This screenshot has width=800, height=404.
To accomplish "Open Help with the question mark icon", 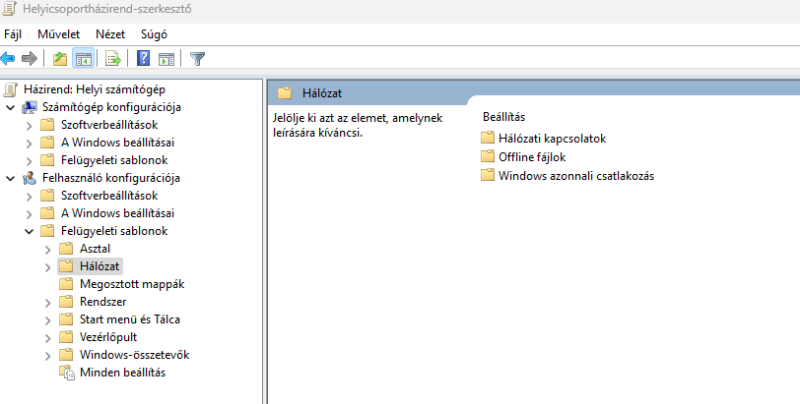I will point(143,59).
